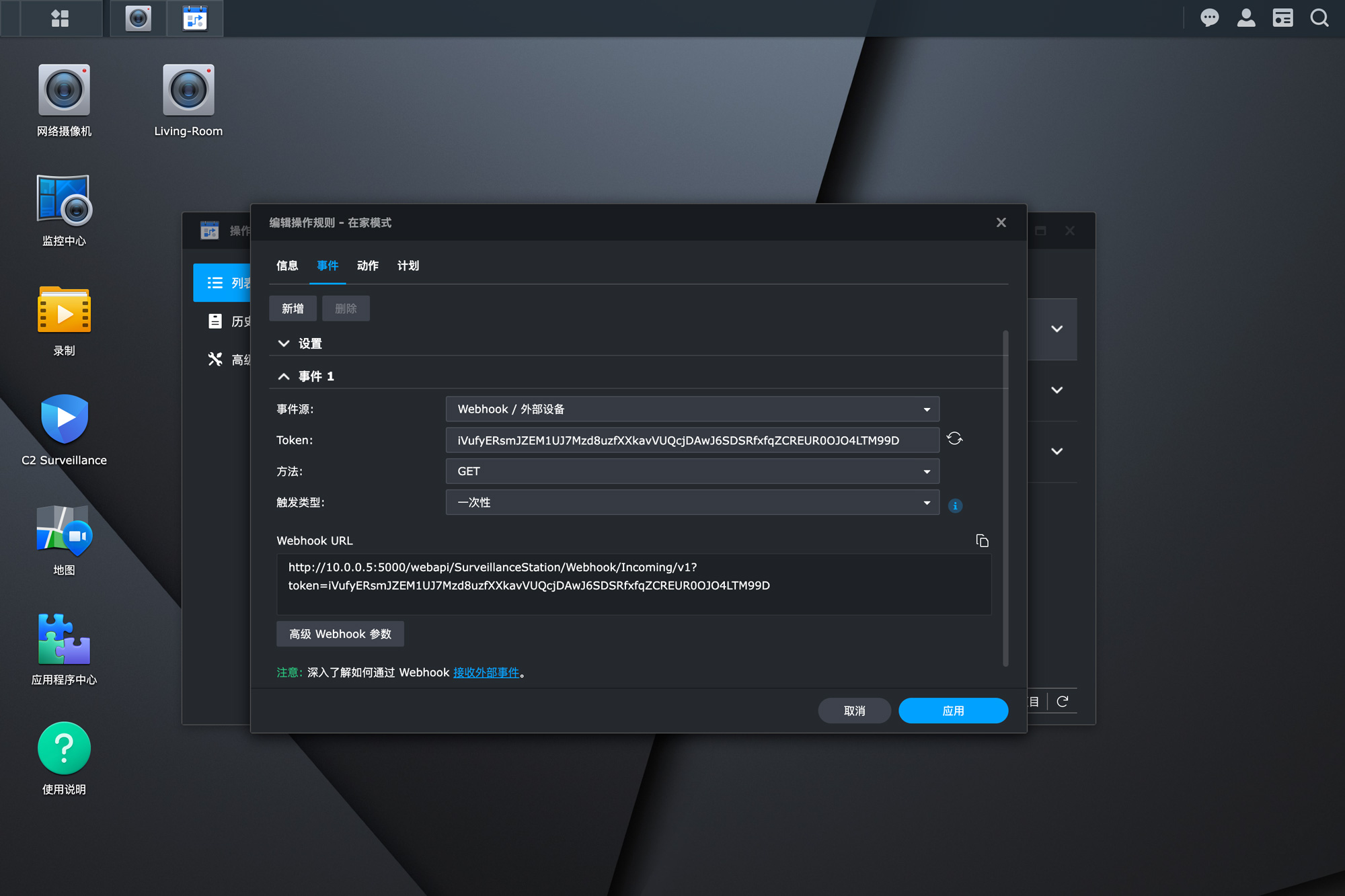This screenshot has height=896, width=1345.
Task: Click the 高级 Webhook 参数 button
Action: pos(340,634)
